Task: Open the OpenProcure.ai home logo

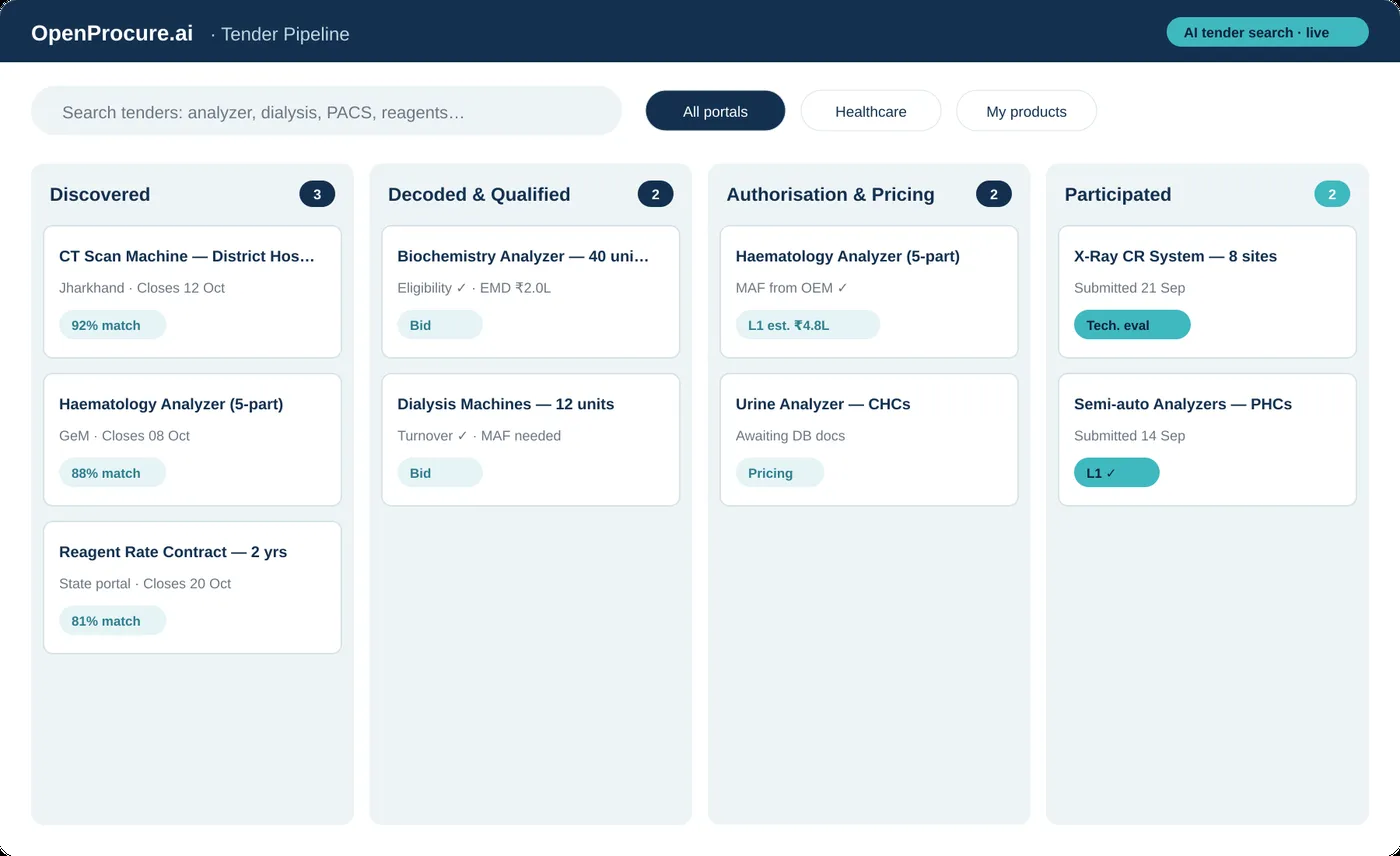Action: click(112, 33)
